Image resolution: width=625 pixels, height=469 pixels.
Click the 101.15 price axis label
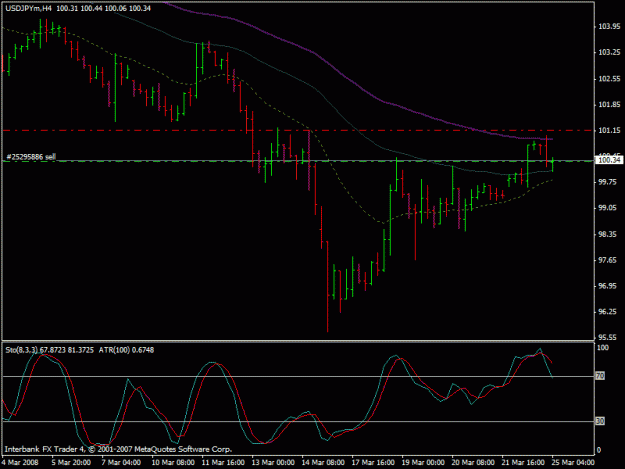click(609, 131)
